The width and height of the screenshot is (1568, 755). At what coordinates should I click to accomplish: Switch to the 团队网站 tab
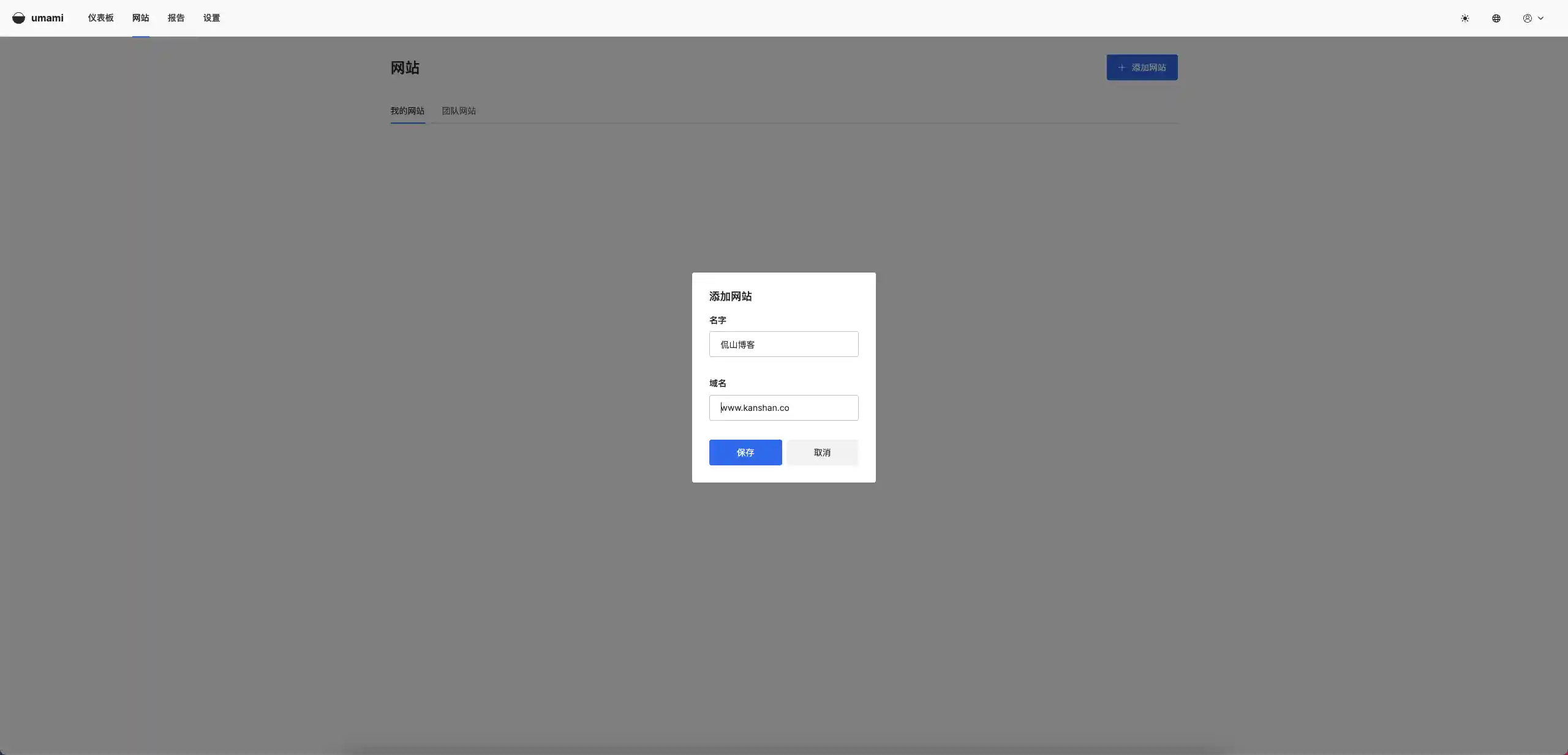coord(458,111)
